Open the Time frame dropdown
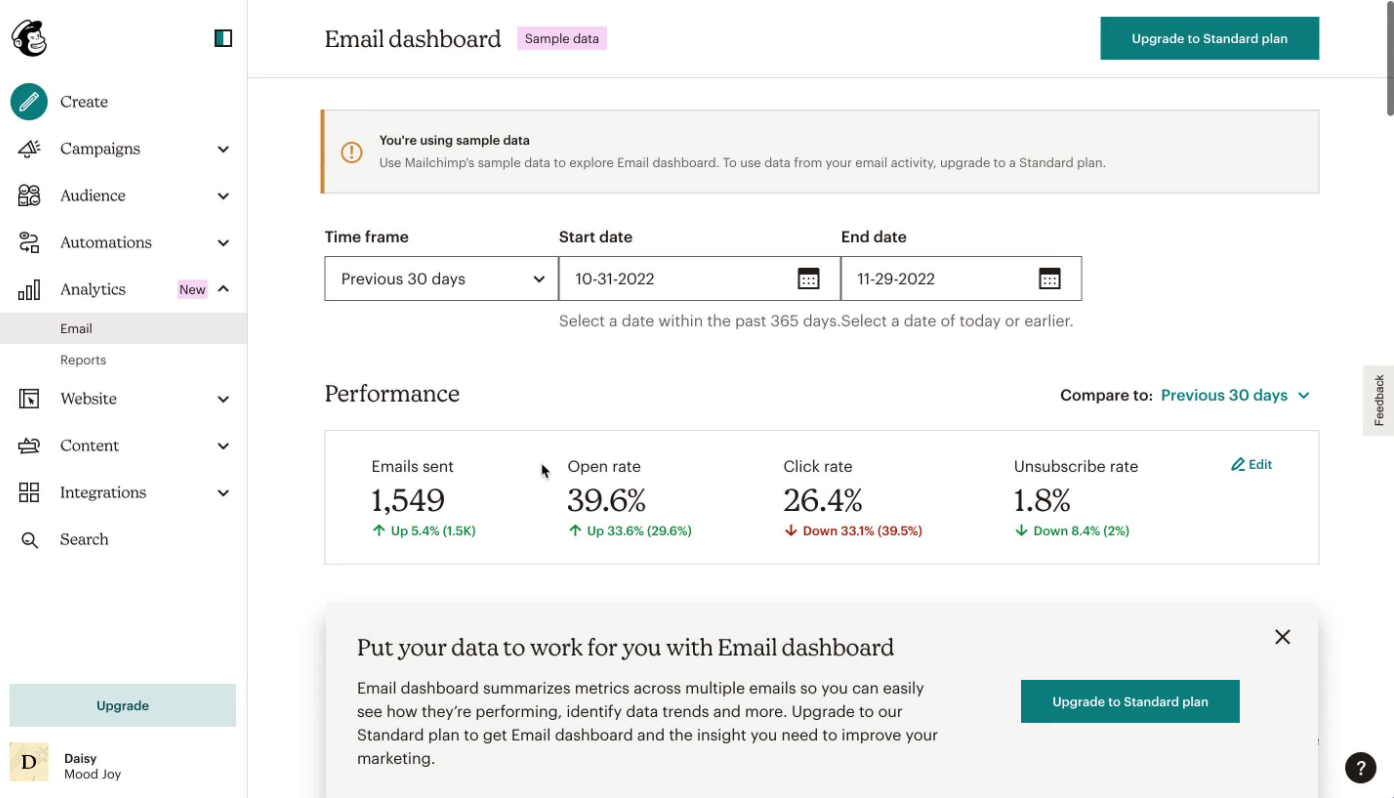 [441, 279]
